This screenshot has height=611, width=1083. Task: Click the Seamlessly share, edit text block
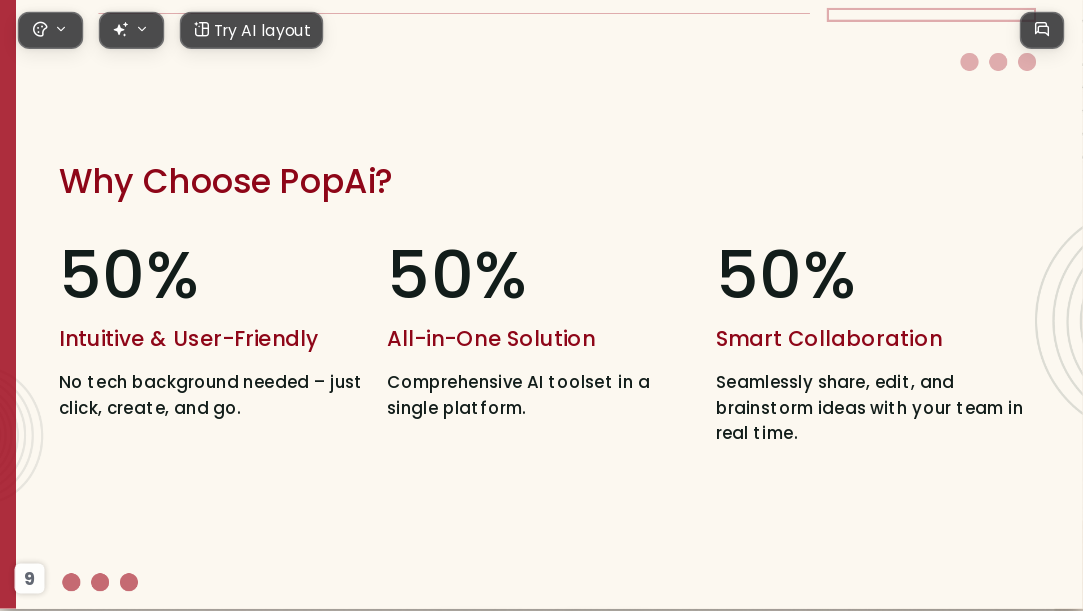pos(870,407)
